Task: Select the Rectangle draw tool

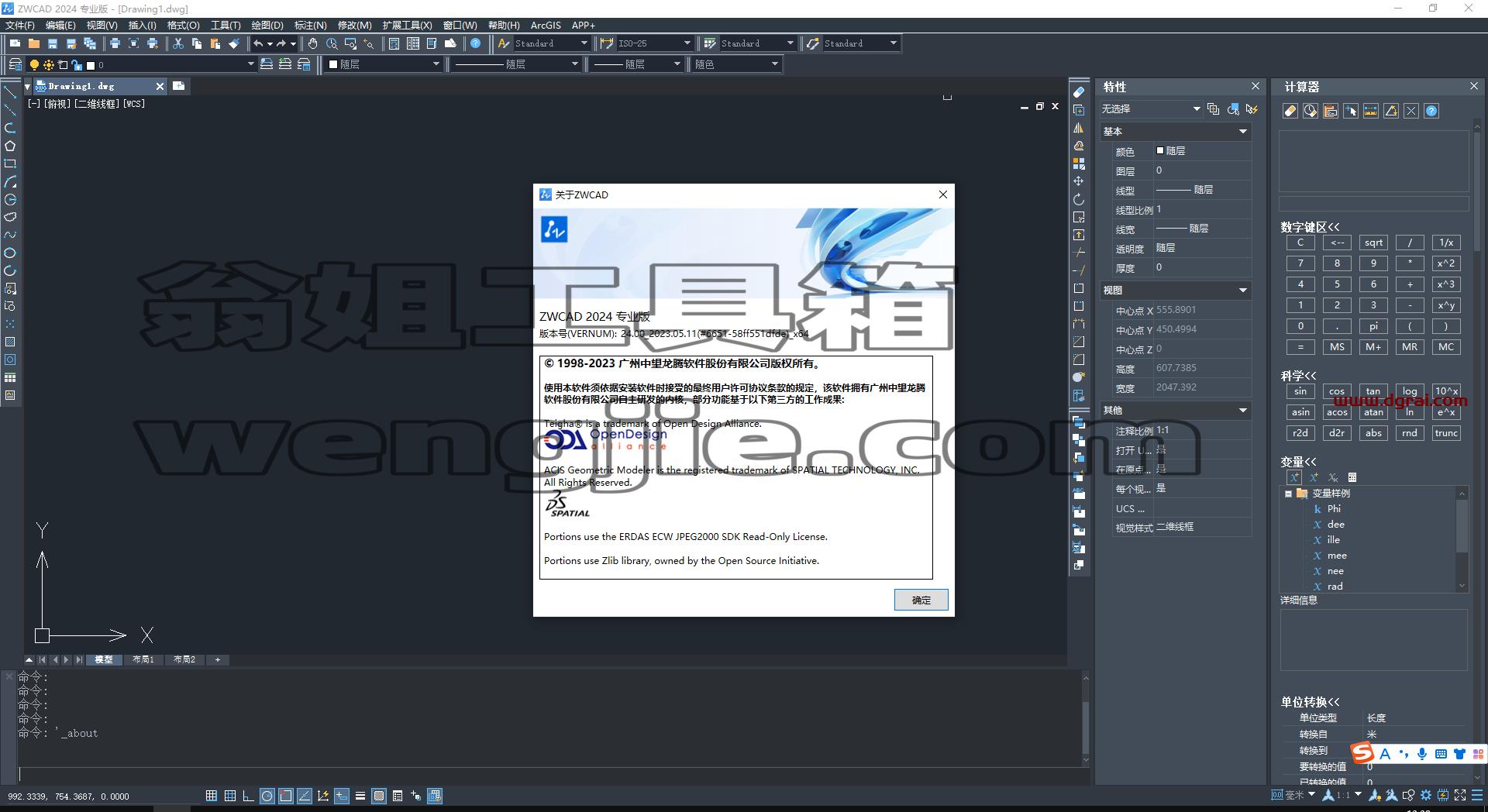Action: [x=10, y=163]
